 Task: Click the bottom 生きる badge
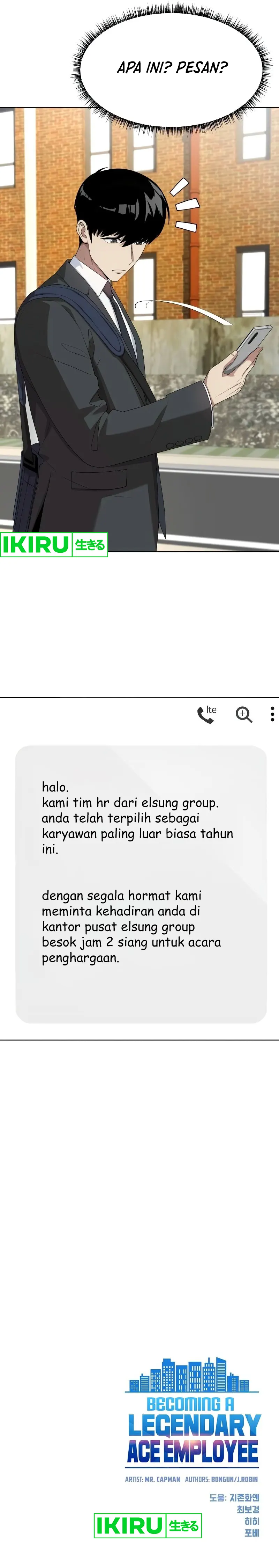point(183,1525)
